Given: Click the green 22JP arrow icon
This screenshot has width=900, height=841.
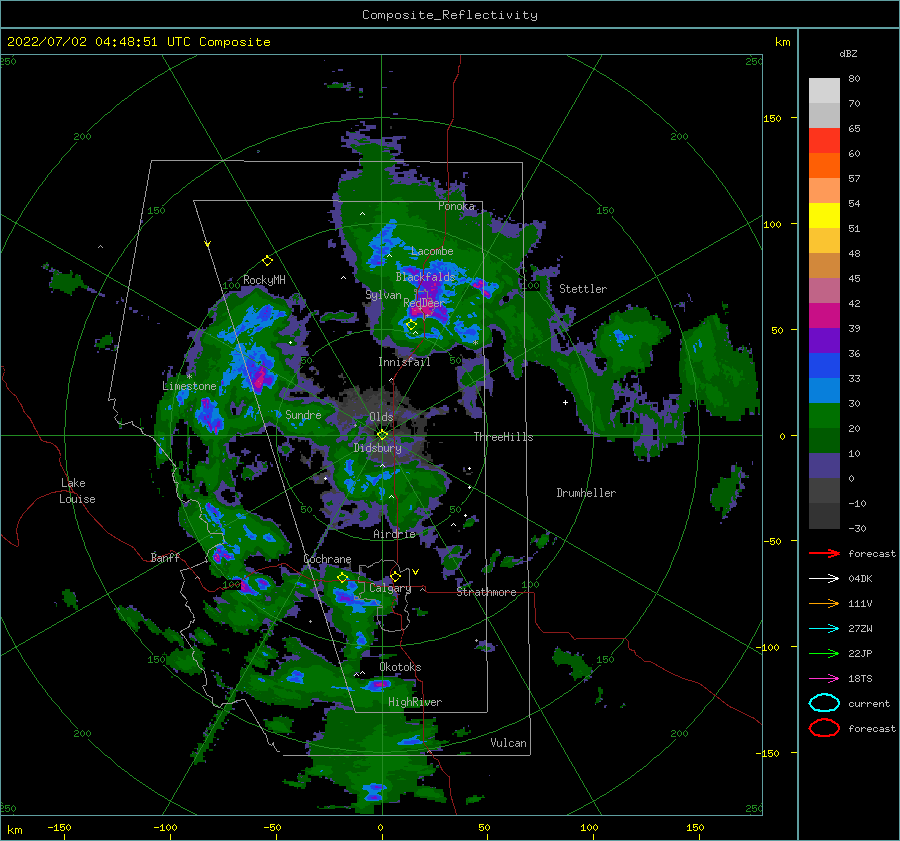Looking at the screenshot, I should click(x=824, y=653).
